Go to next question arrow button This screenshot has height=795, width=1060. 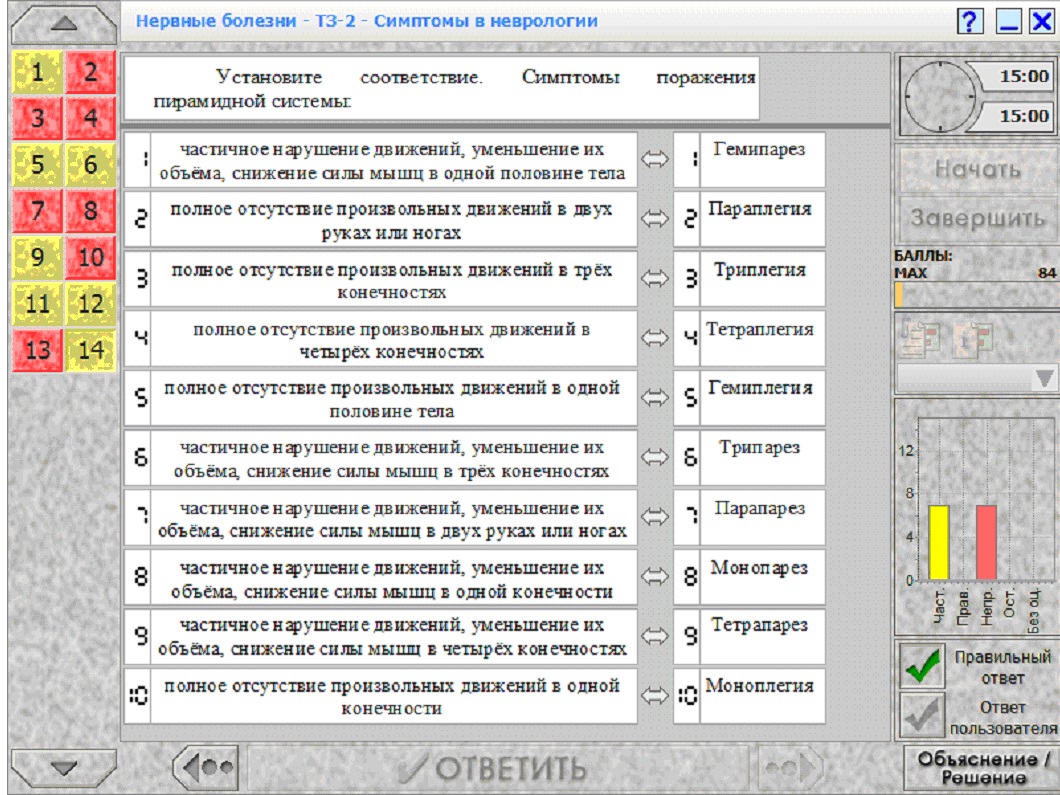tap(790, 767)
